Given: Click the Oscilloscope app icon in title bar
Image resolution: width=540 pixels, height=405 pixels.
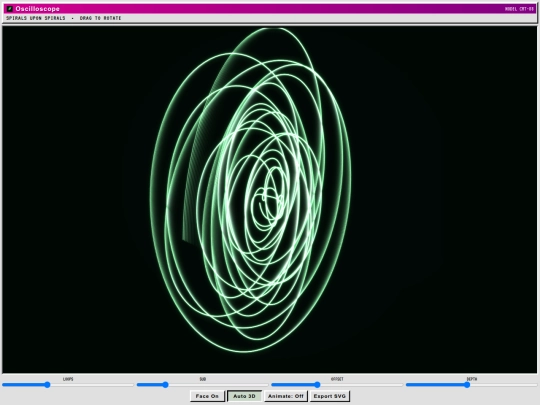Looking at the screenshot, I should tap(10, 9).
